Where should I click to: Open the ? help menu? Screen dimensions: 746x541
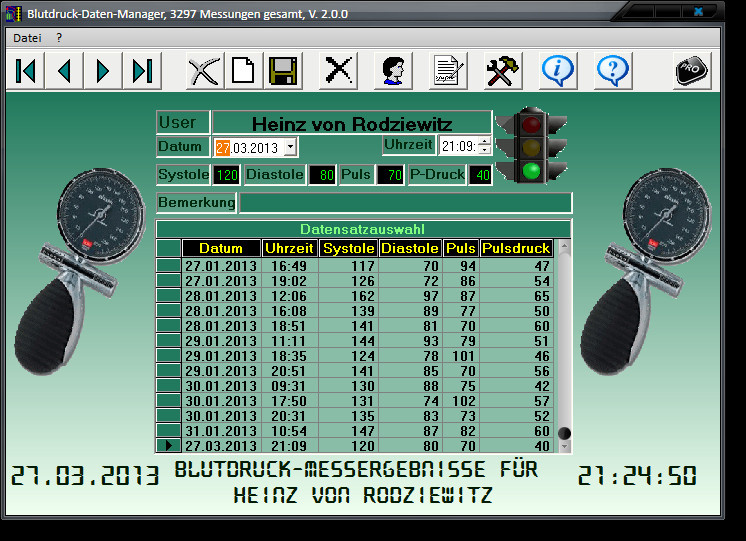[x=59, y=38]
